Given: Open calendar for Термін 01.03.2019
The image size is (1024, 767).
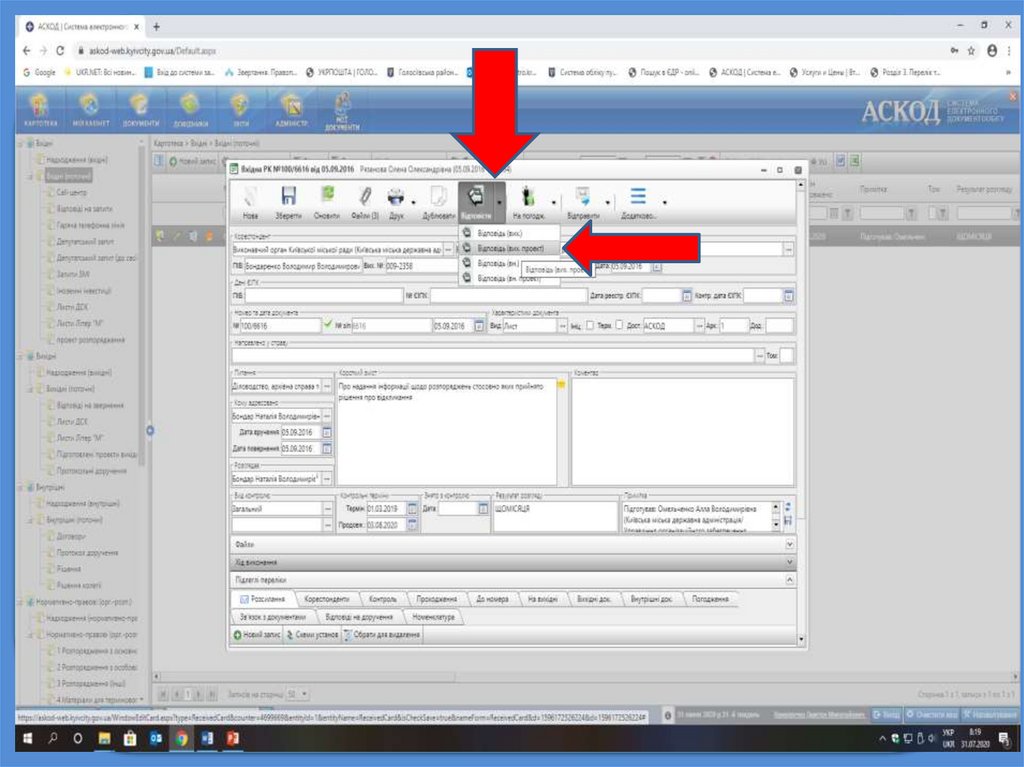Looking at the screenshot, I should [413, 508].
